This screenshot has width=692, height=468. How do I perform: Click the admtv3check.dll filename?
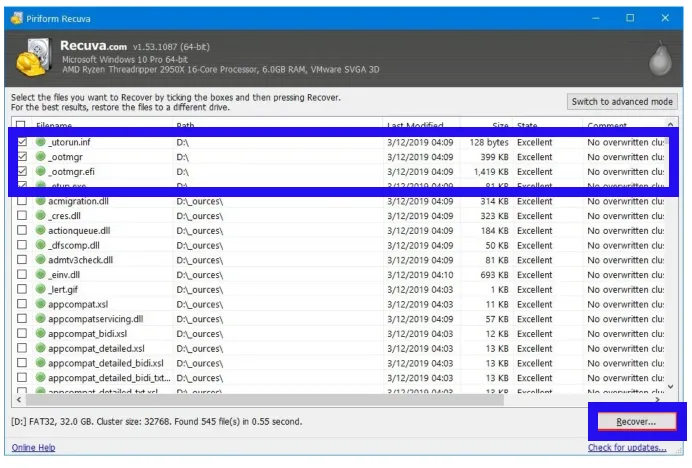pos(81,260)
